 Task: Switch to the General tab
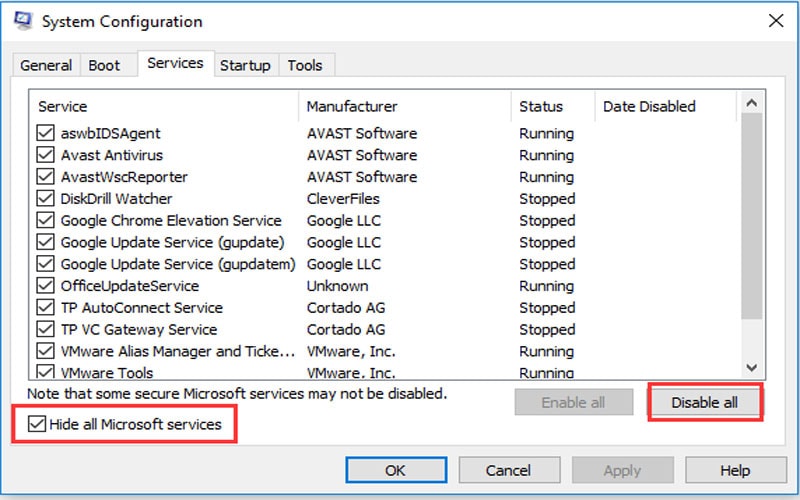[x=46, y=65]
